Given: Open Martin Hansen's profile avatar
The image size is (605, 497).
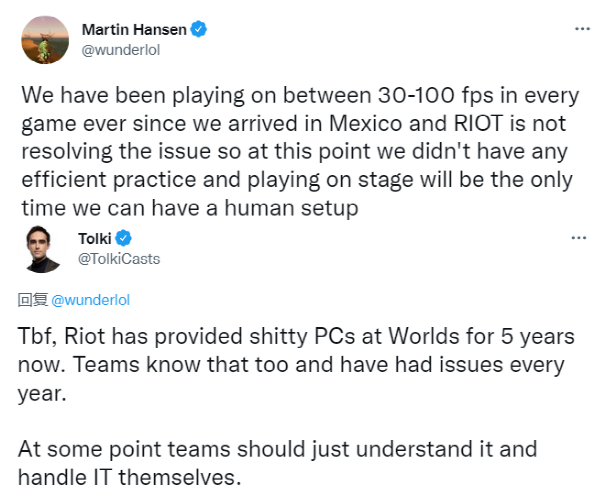Looking at the screenshot, I should click(44, 38).
